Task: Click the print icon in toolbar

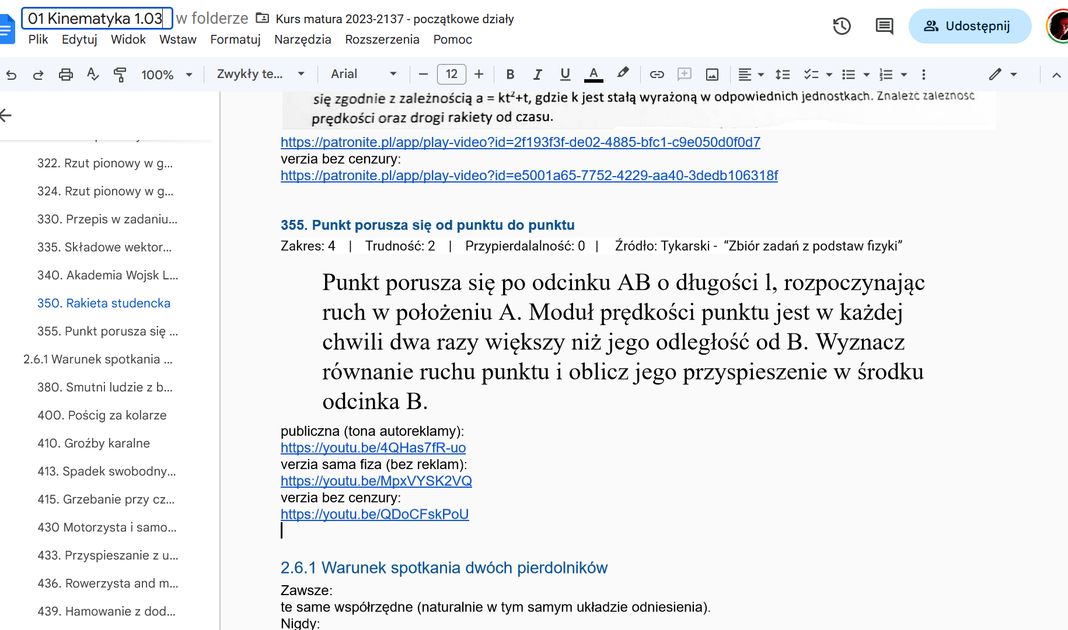Action: point(66,75)
